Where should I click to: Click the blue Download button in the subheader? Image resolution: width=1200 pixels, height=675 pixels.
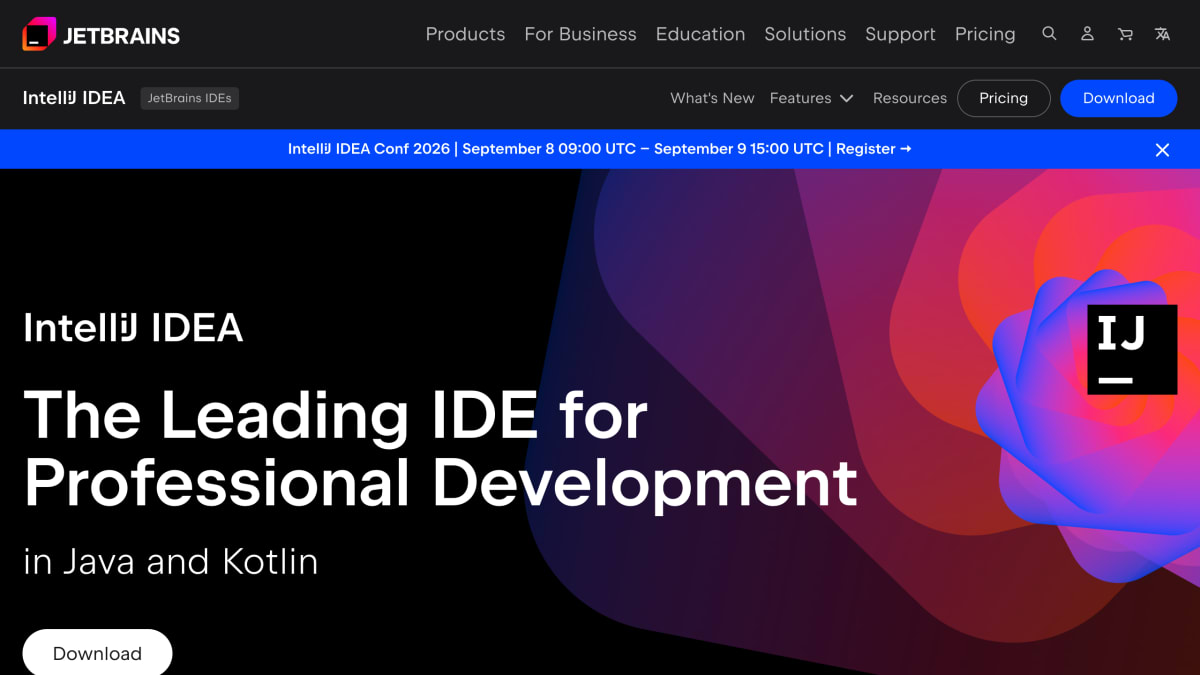point(1118,98)
